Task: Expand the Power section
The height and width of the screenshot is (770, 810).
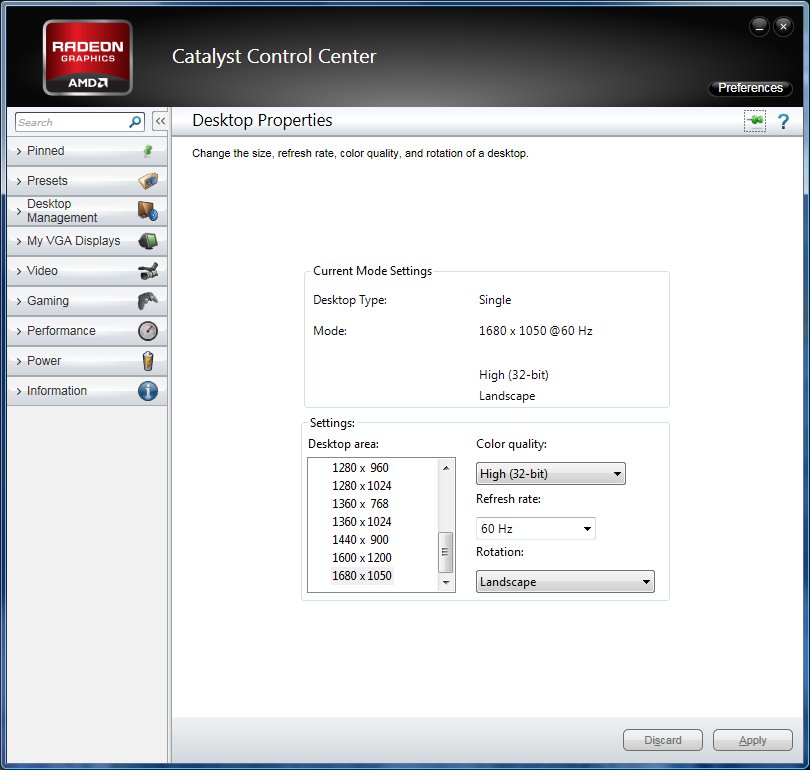Action: pyautogui.click(x=87, y=360)
